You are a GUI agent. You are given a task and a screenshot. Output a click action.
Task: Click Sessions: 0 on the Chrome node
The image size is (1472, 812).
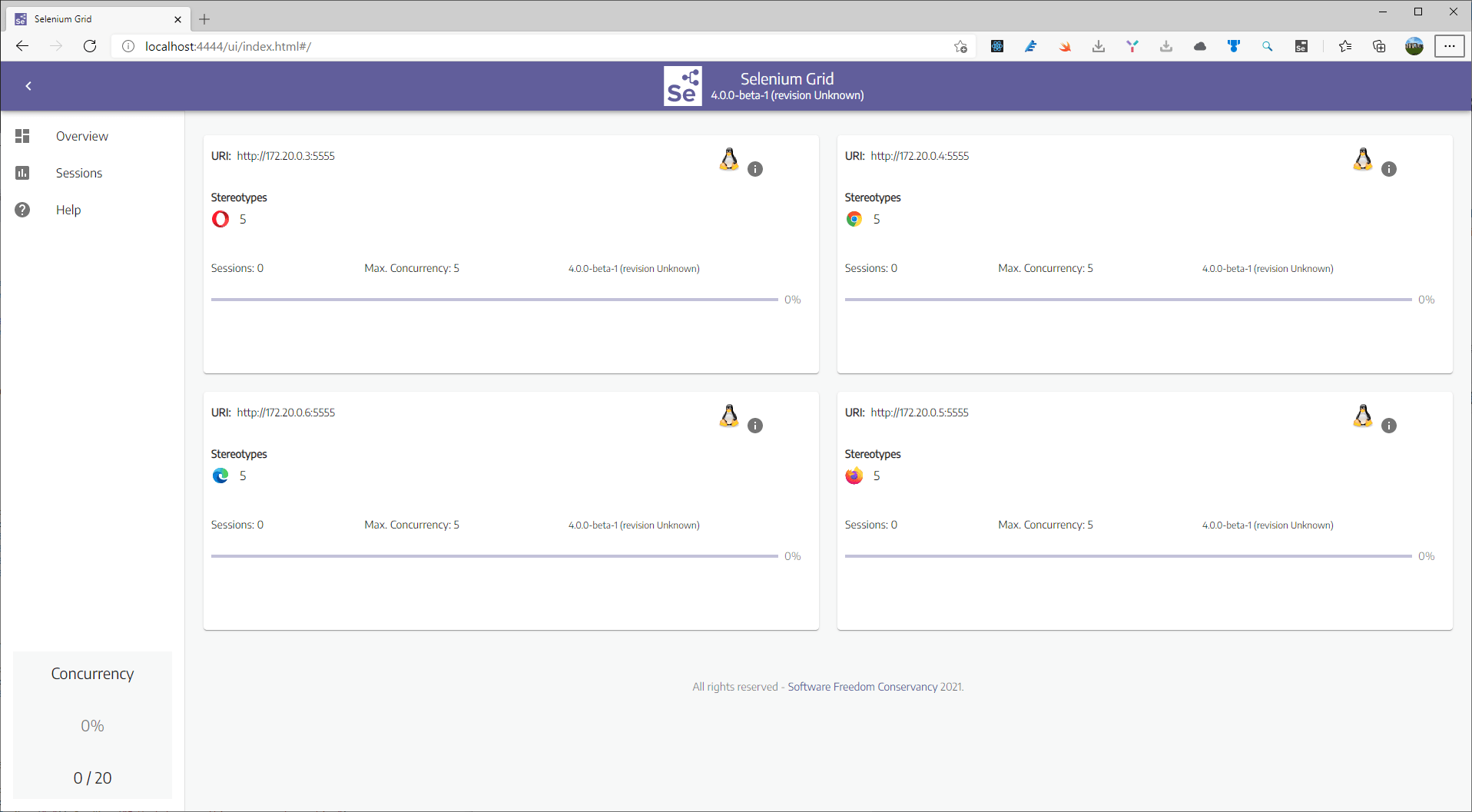coord(871,268)
